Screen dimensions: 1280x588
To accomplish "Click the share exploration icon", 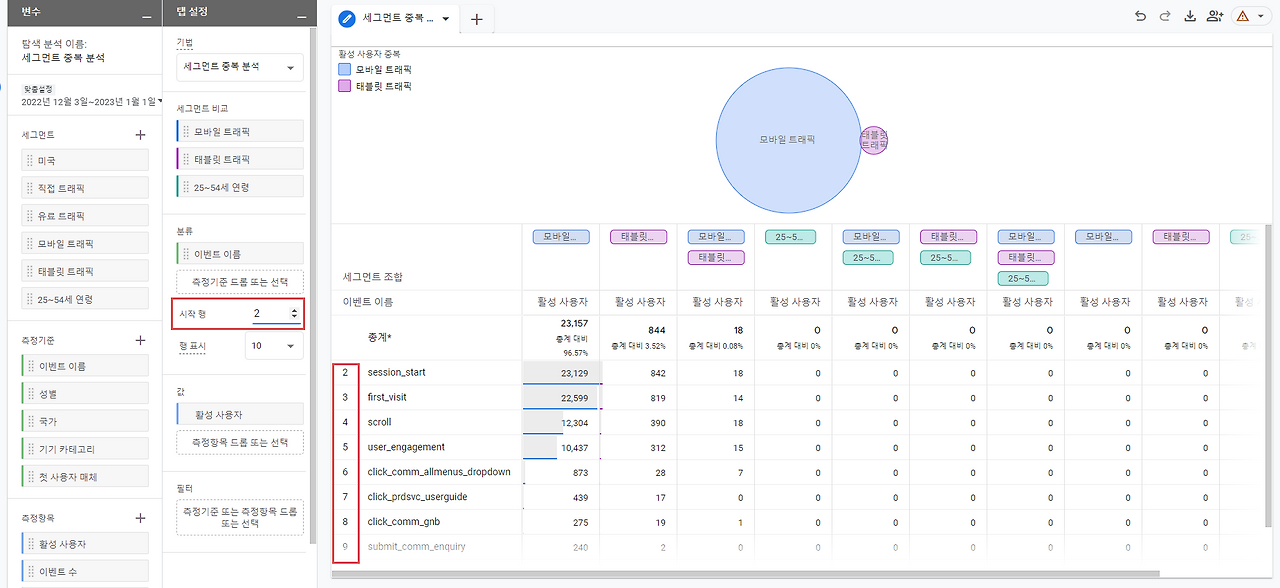I will coord(1214,17).
